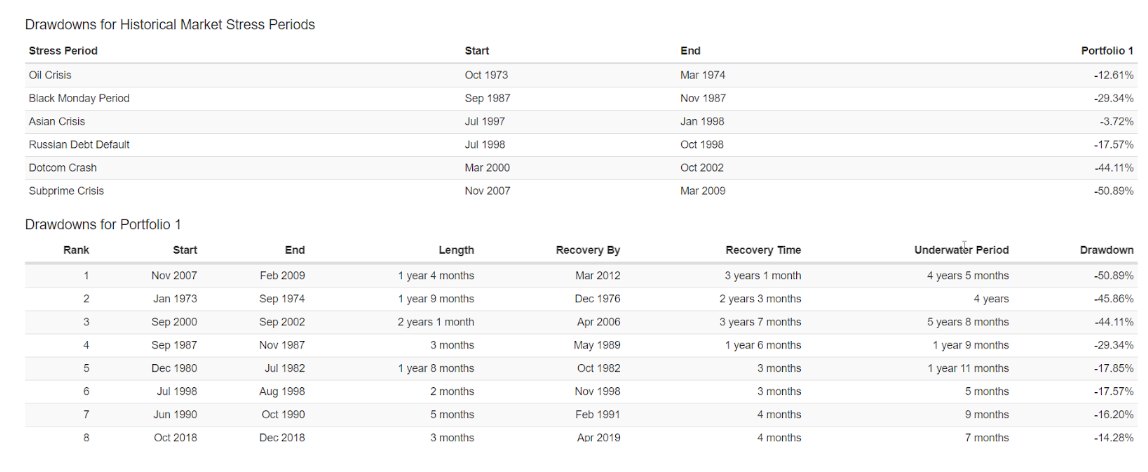Click the 'Dec 1976' recovery date
1148x472 pixels.
(597, 299)
